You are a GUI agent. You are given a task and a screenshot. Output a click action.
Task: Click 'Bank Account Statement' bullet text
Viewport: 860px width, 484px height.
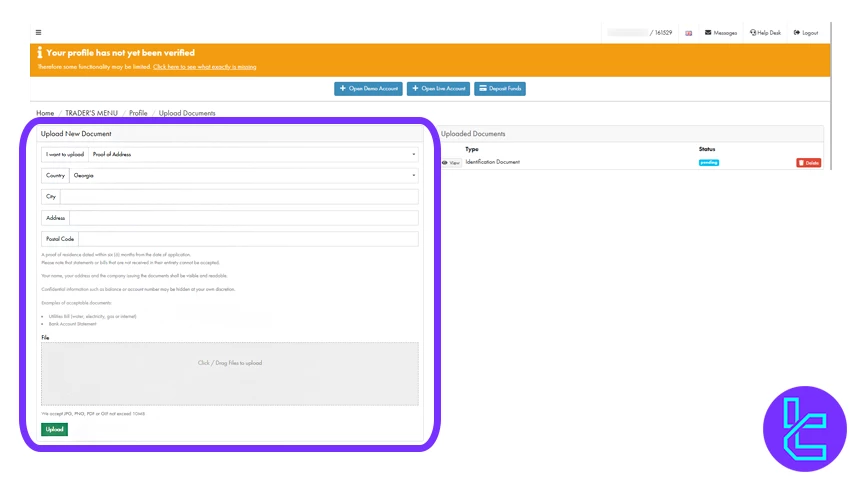(72, 324)
